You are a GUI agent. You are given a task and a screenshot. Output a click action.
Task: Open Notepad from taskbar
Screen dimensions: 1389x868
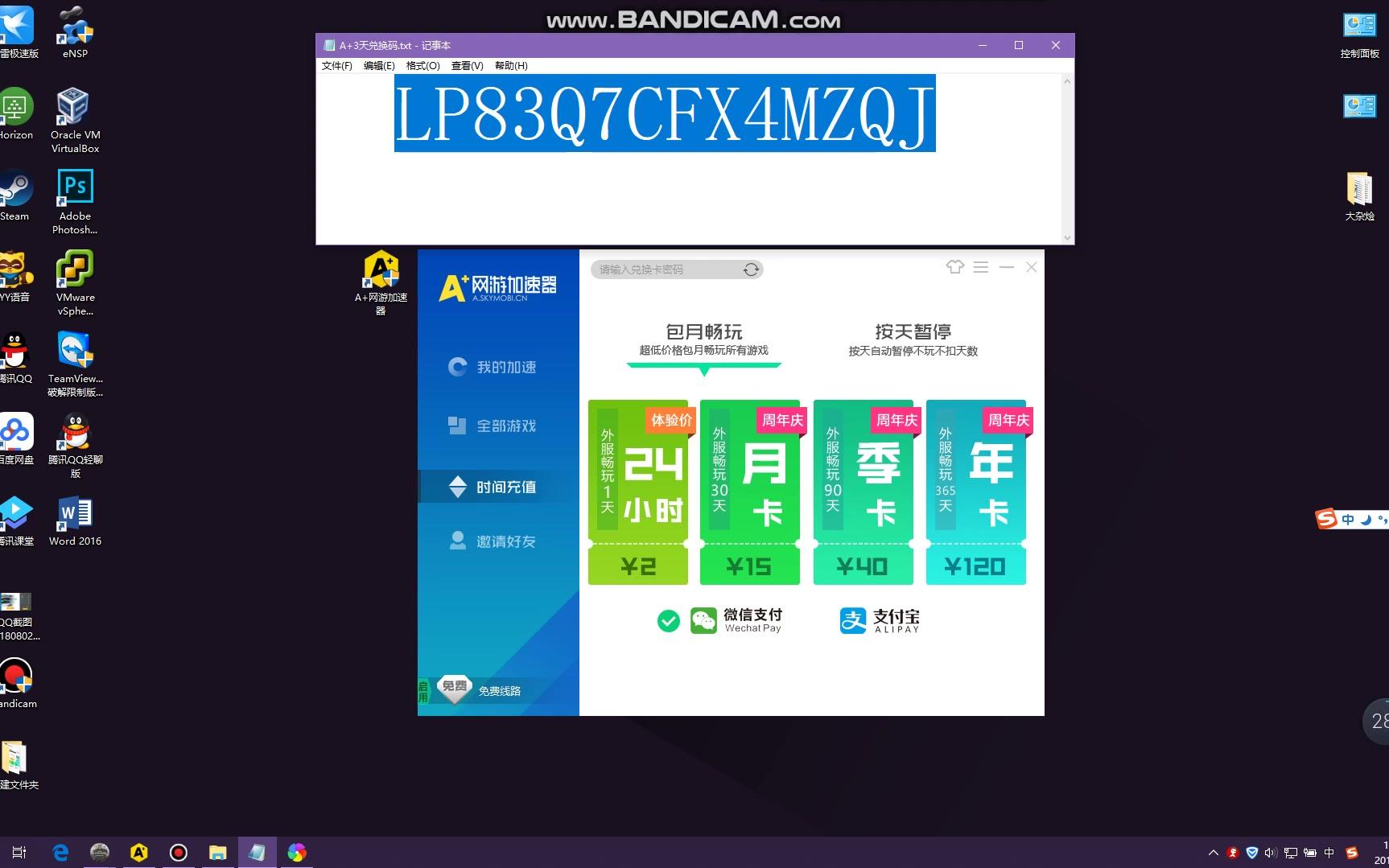click(258, 853)
